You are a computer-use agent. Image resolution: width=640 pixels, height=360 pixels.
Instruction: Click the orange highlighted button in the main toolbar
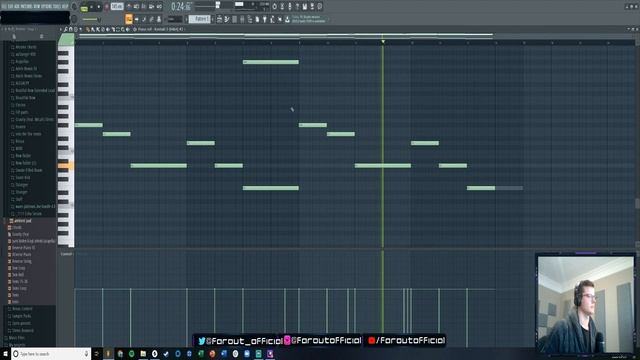[x=129, y=19]
